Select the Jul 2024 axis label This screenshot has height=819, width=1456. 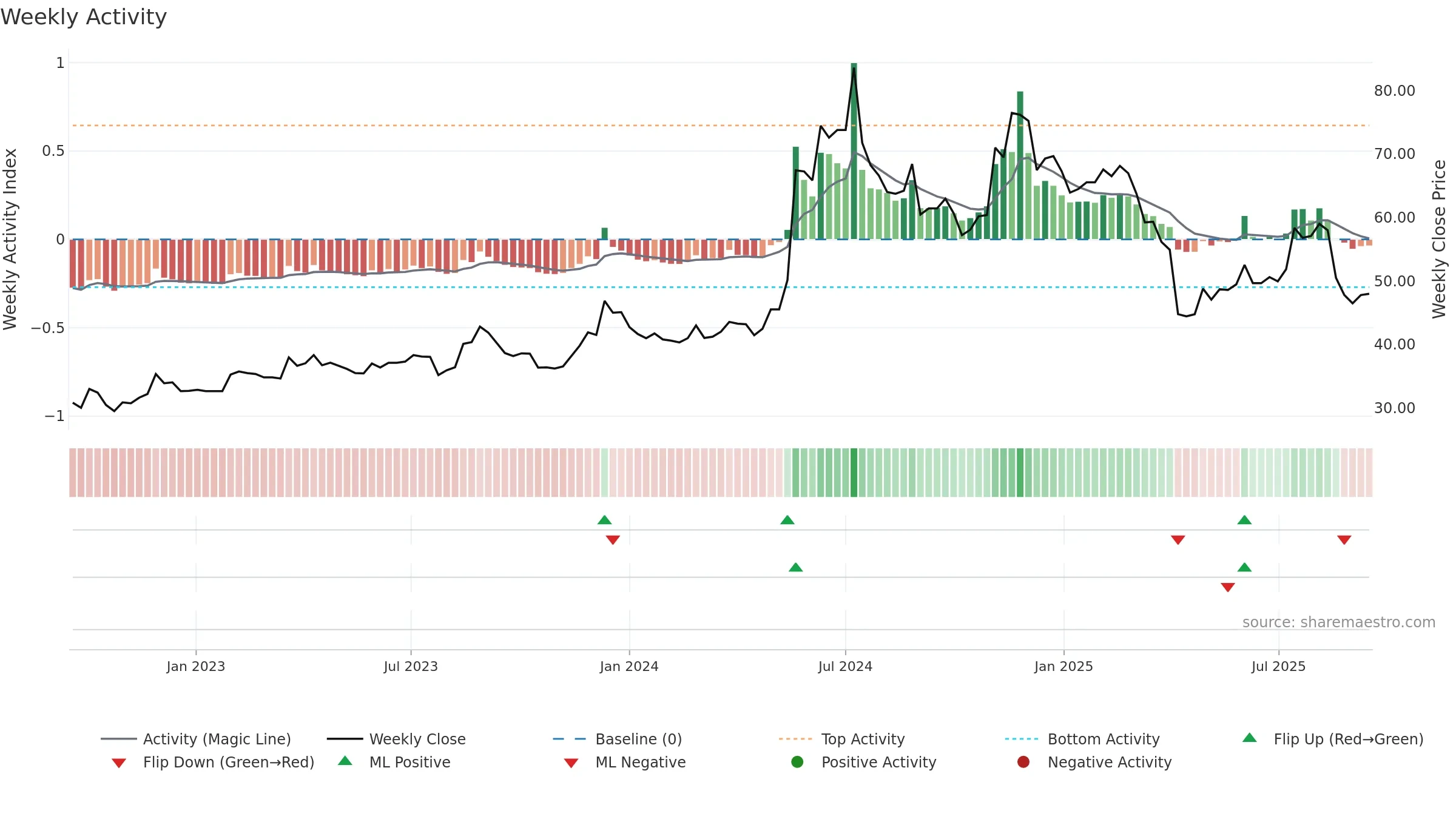point(845,667)
